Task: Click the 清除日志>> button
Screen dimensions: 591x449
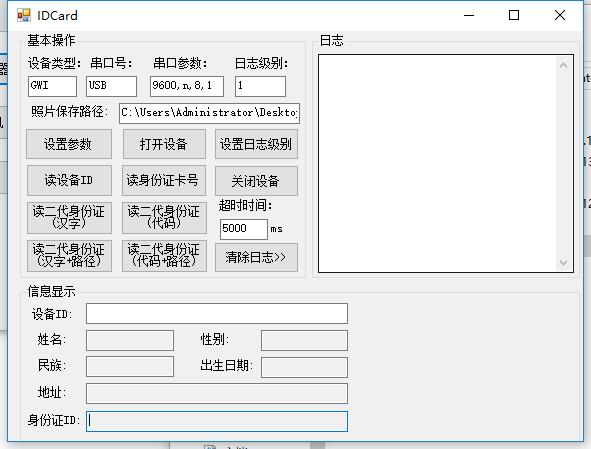Action: (256, 257)
